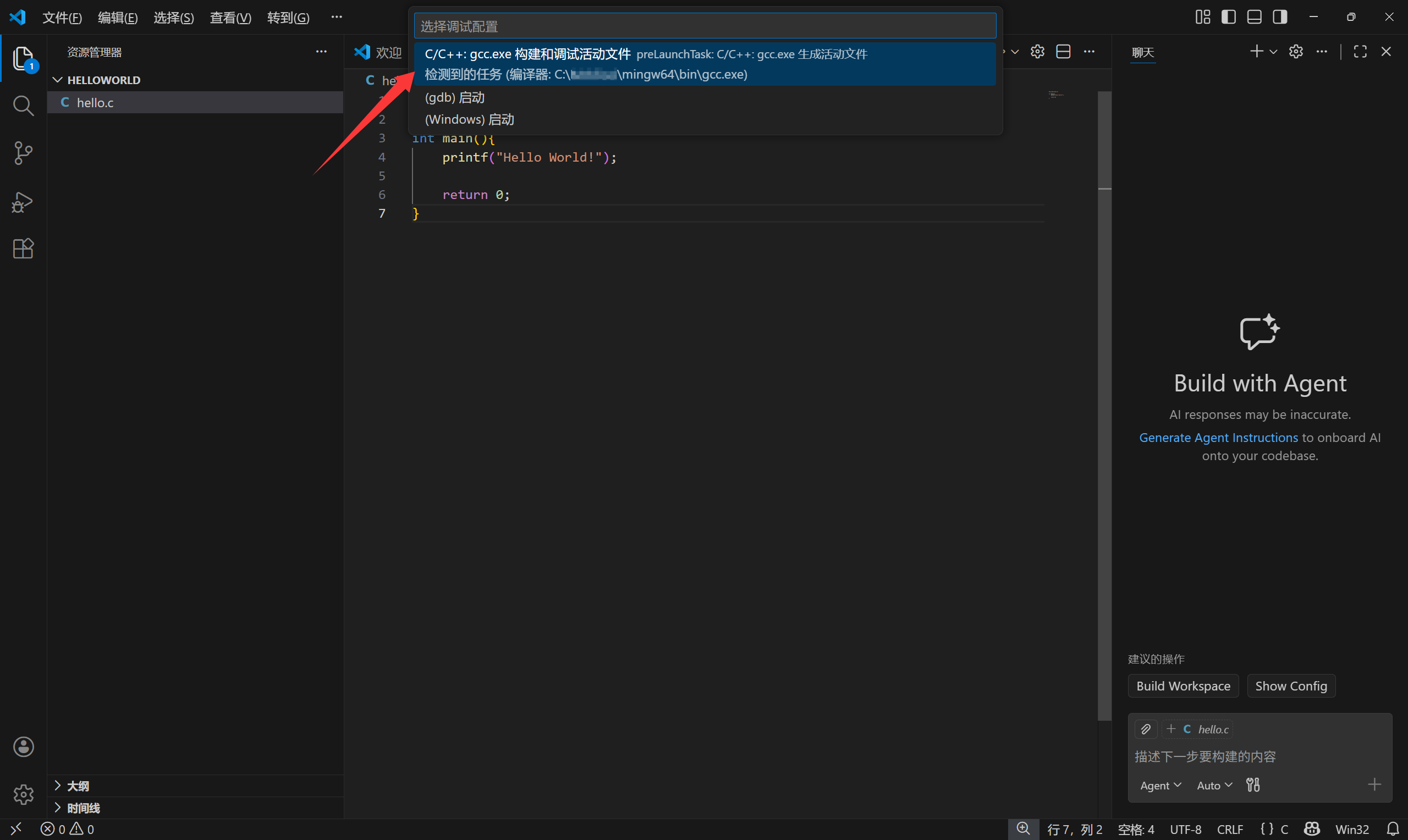The height and width of the screenshot is (840, 1408).
Task: Open the chat panel settings gear
Action: coord(1296,52)
